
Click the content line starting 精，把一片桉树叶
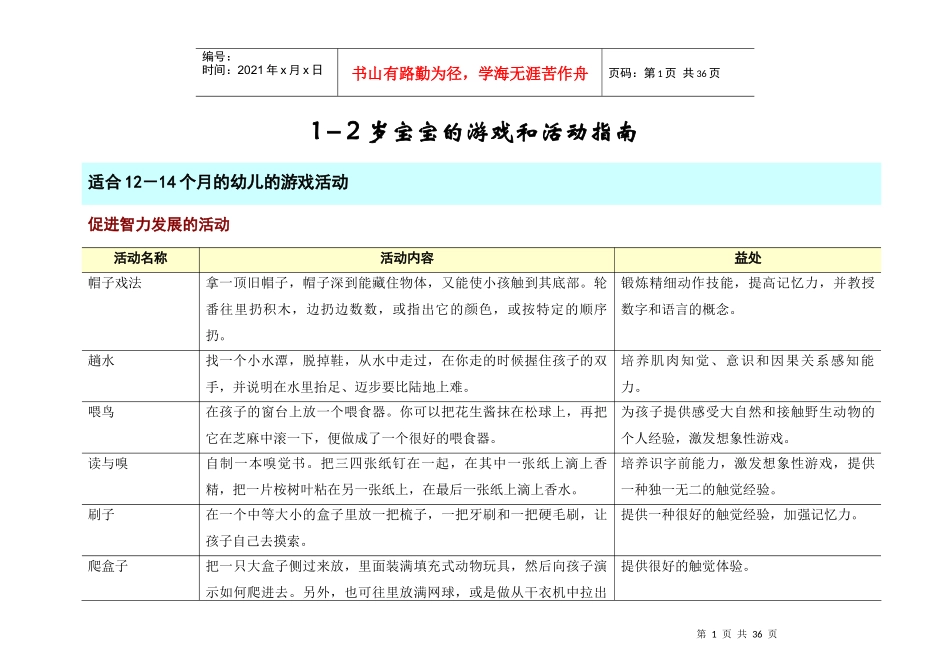pyautogui.click(x=393, y=490)
